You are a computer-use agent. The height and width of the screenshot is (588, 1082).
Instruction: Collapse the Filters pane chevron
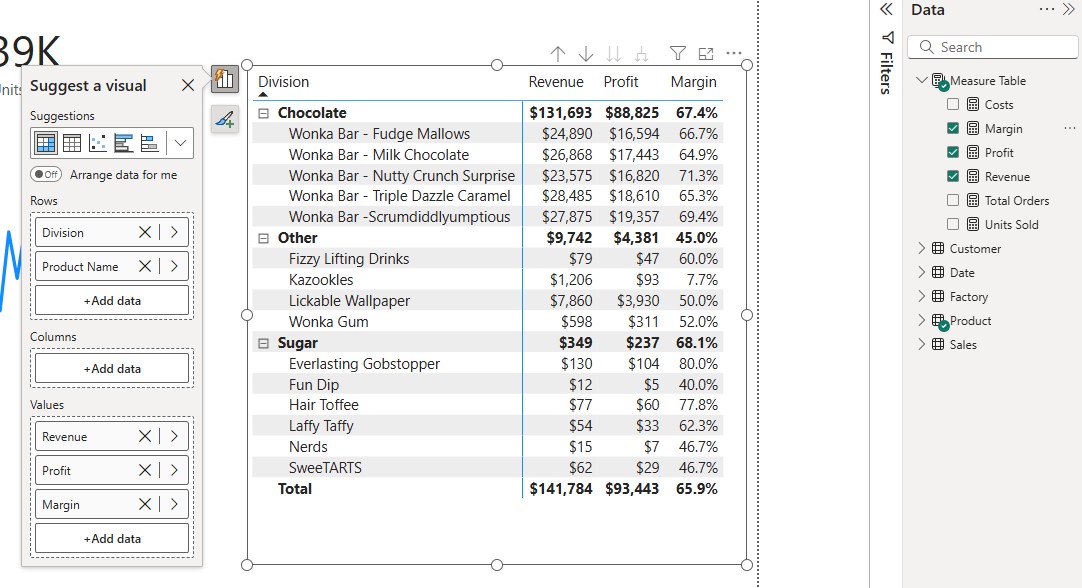(887, 9)
